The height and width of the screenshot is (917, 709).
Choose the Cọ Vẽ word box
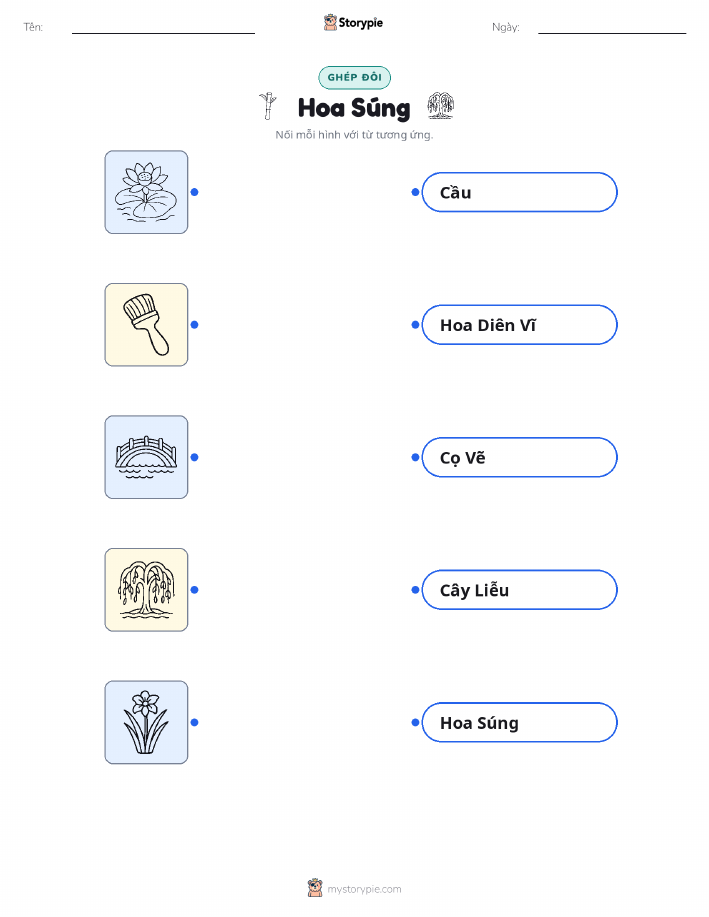[519, 457]
